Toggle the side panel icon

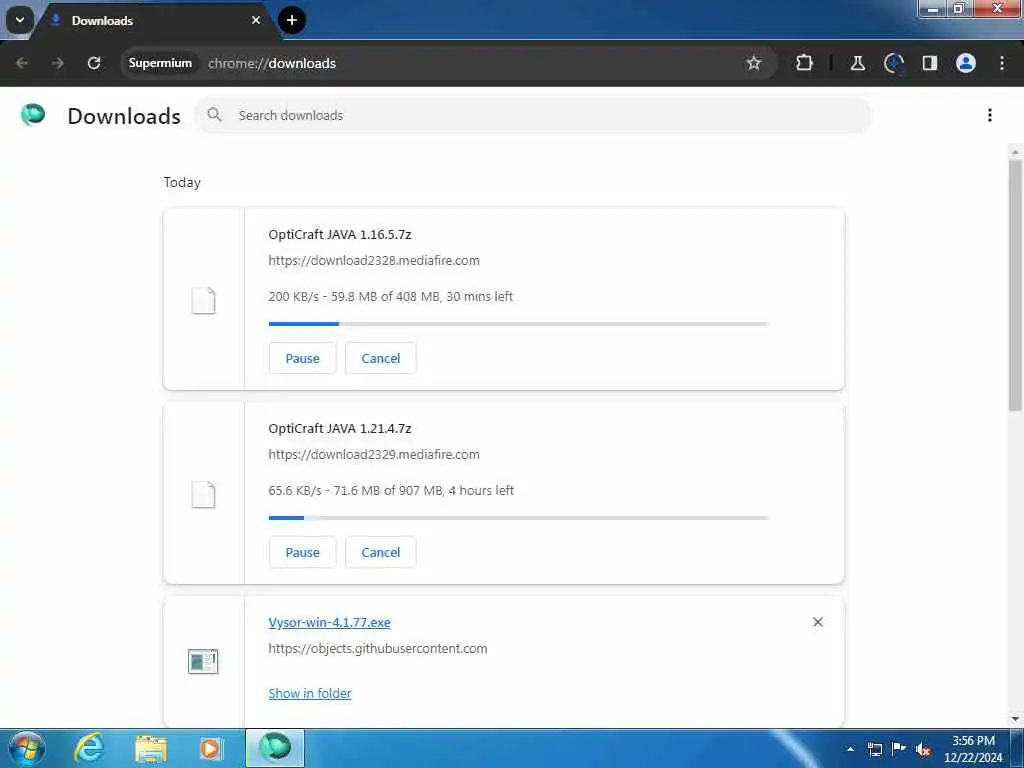click(930, 63)
